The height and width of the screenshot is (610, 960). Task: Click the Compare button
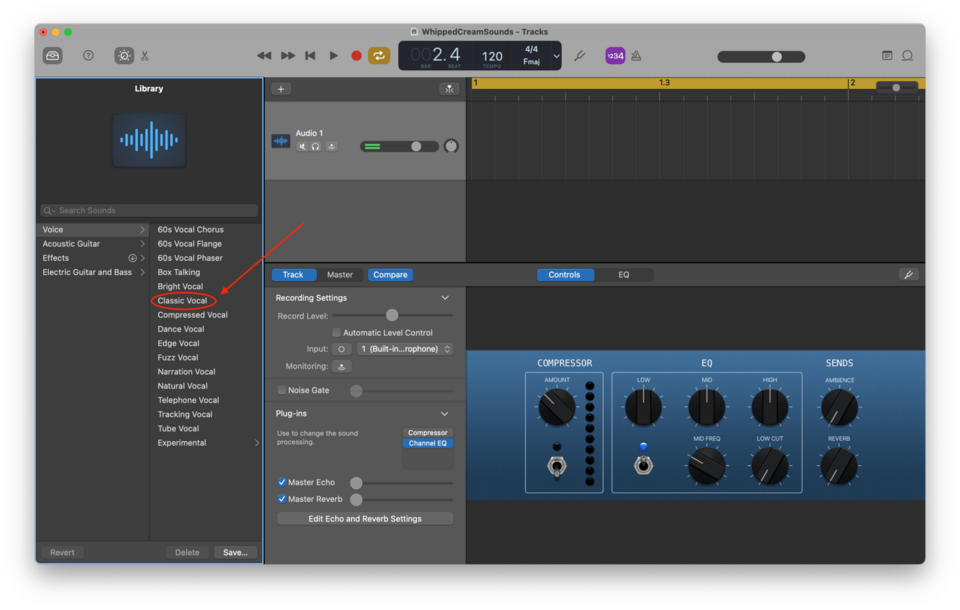tap(390, 275)
